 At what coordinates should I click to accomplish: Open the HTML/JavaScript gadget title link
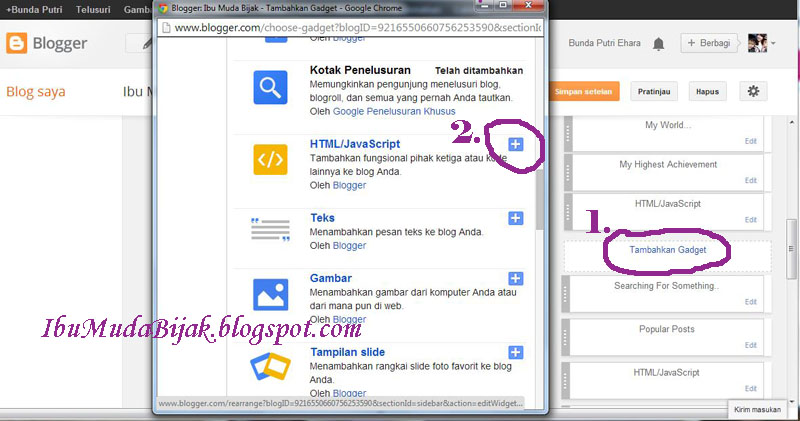[x=355, y=144]
